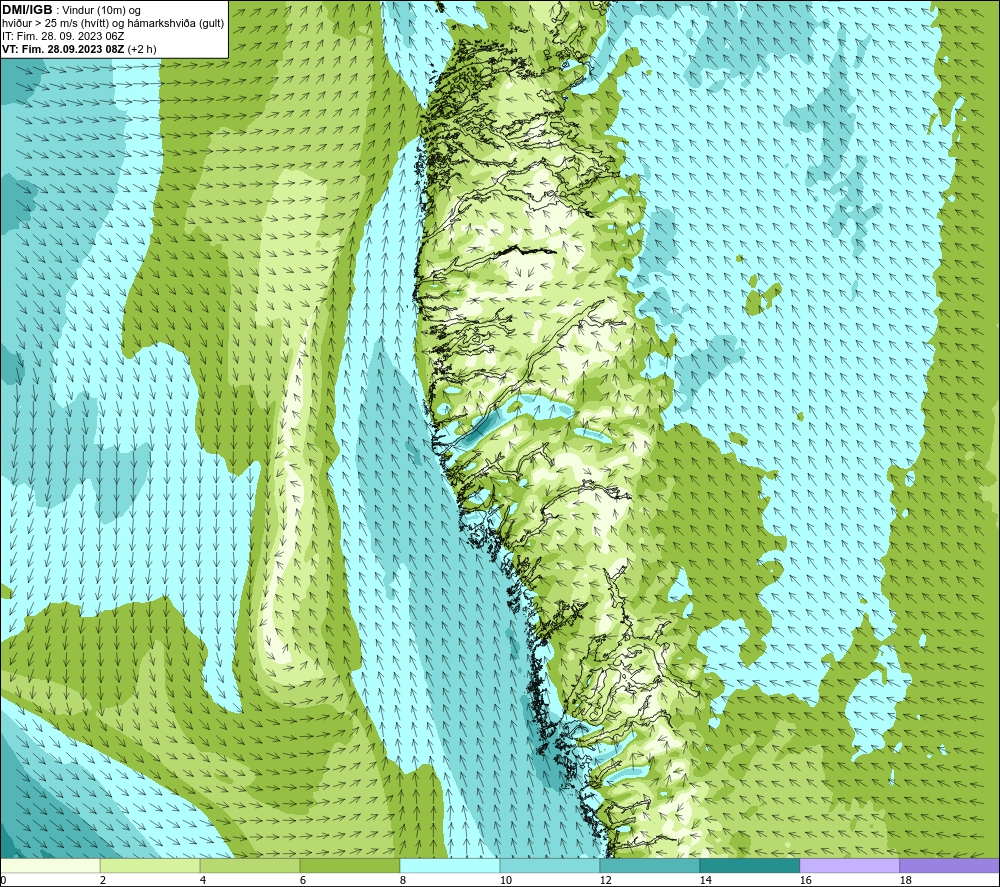This screenshot has width=1000, height=887.
Task: Click the 12–14 m/s teal legend swatch
Action: click(x=649, y=865)
